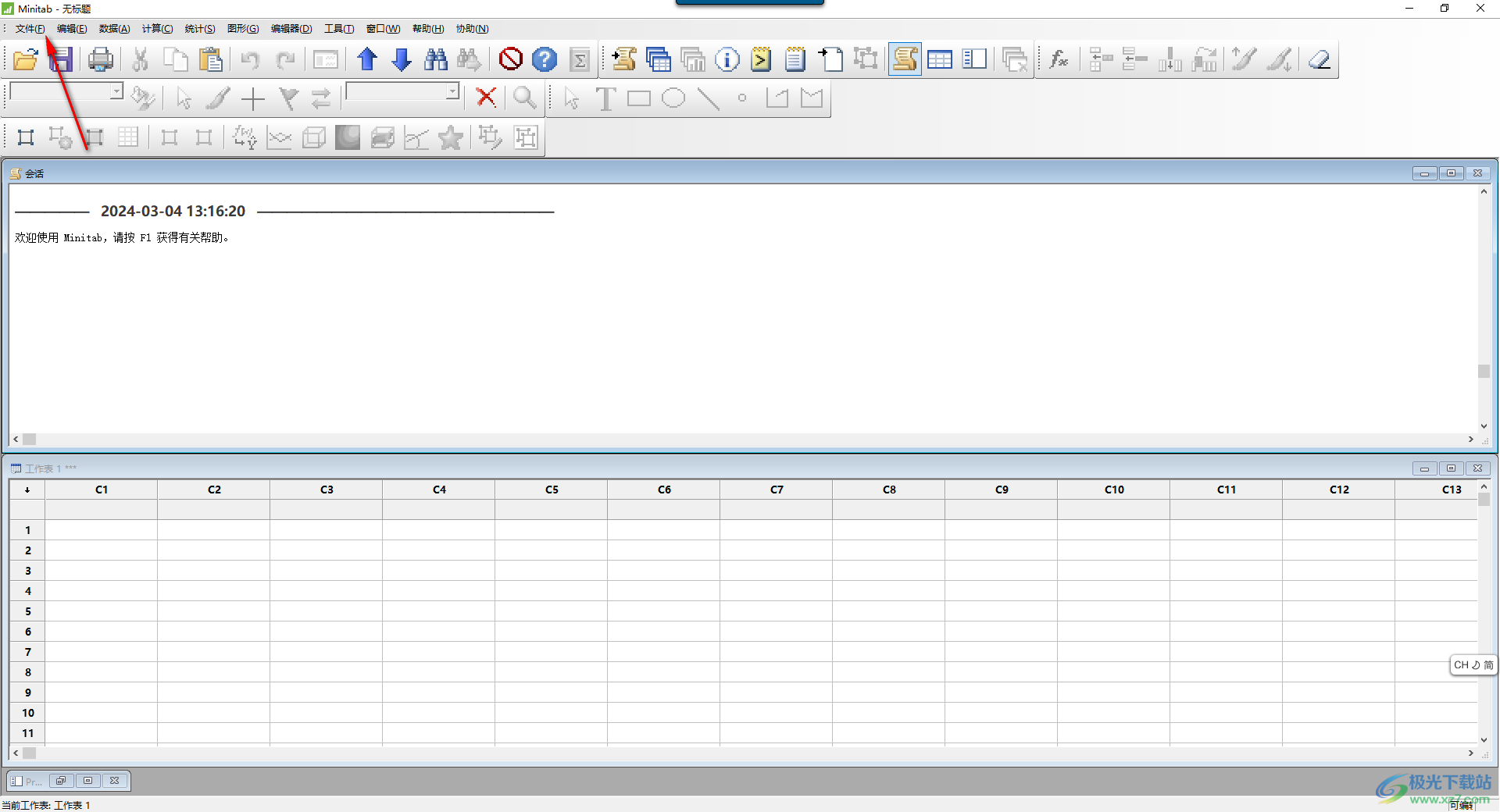Open the 文件(F) menu

pos(30,29)
